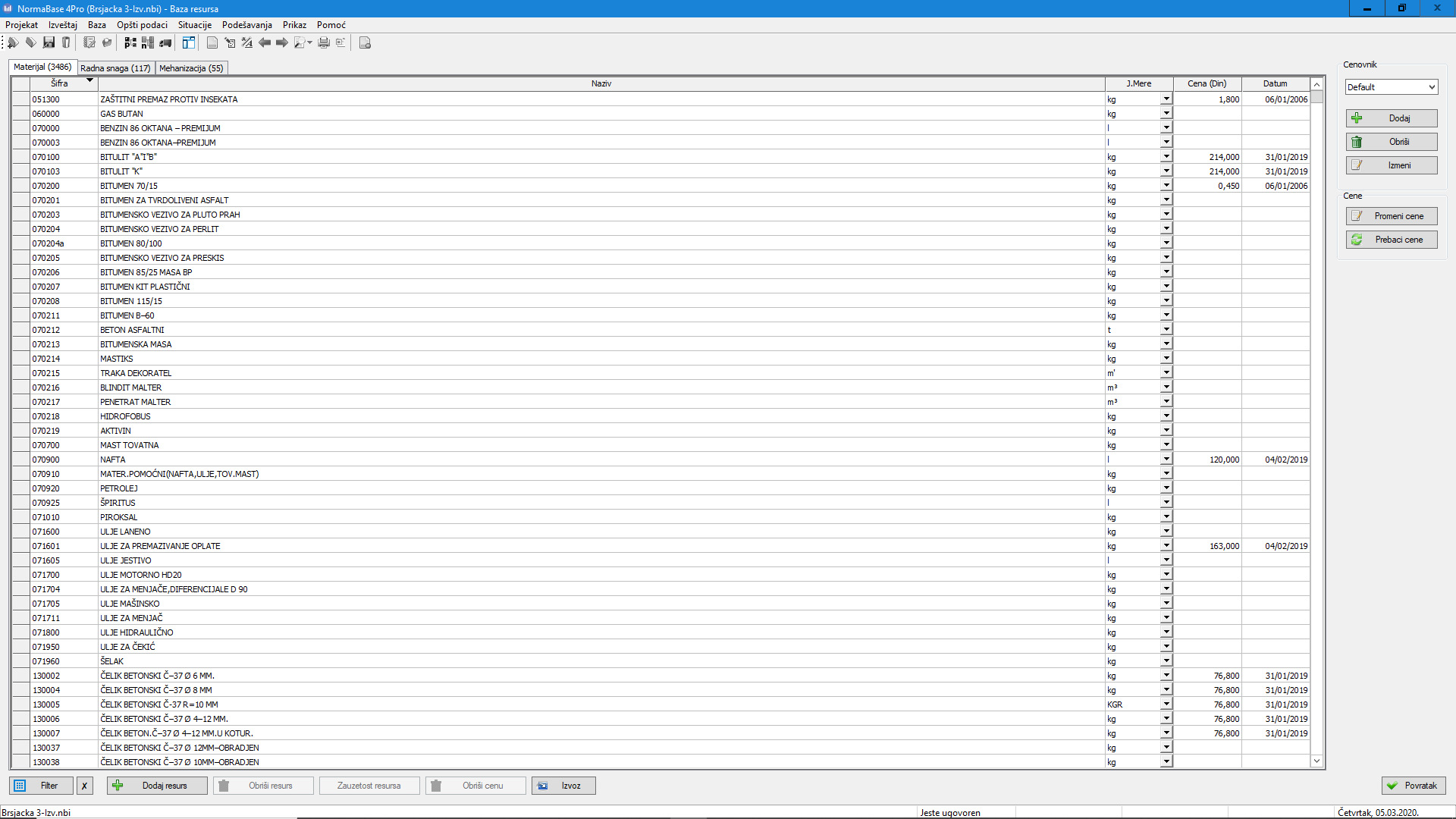Screen dimensions: 1456x819
Task: Click the blue window layout toolbar icon
Action: tap(189, 42)
